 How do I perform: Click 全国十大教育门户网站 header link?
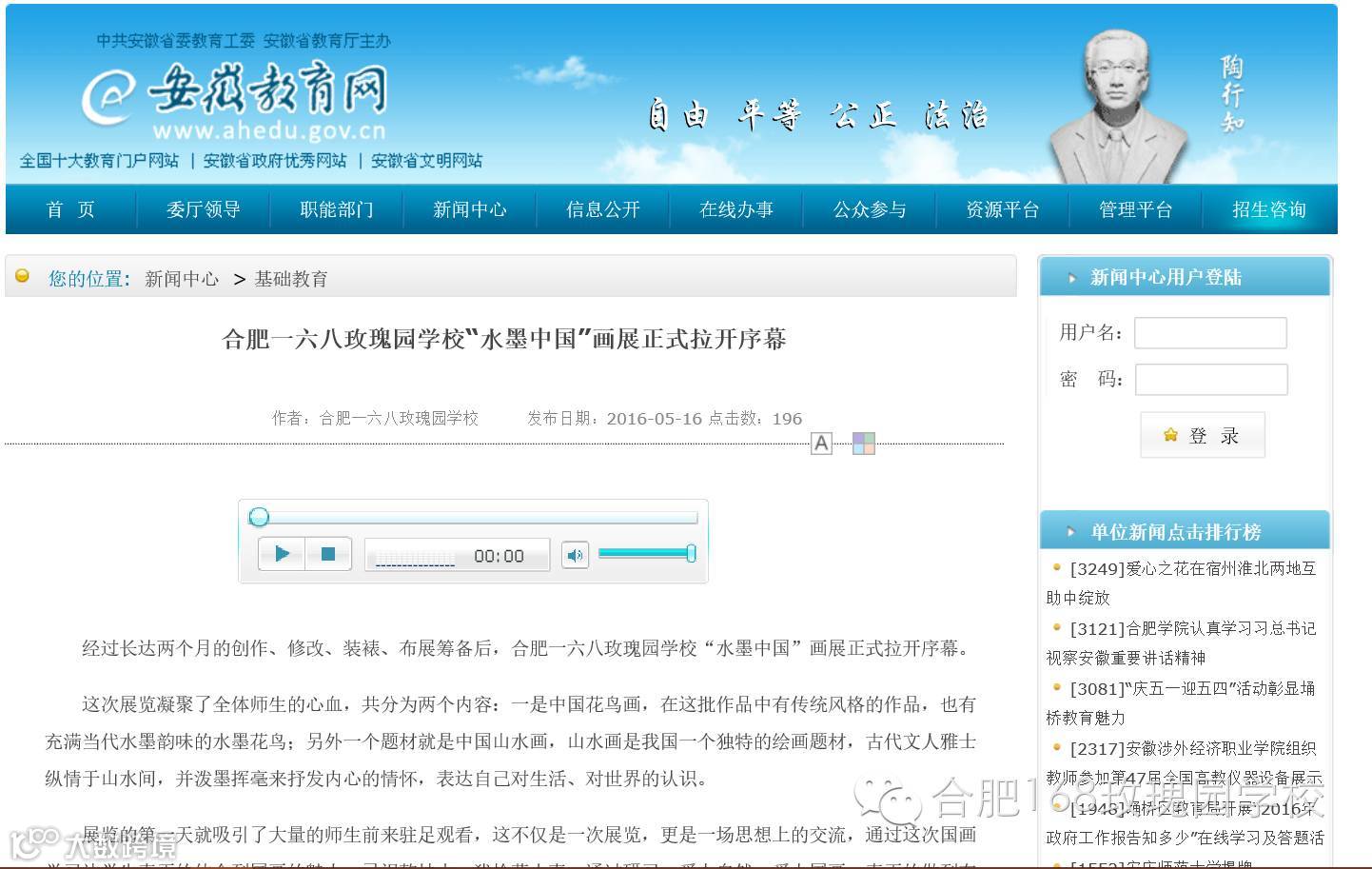point(99,161)
